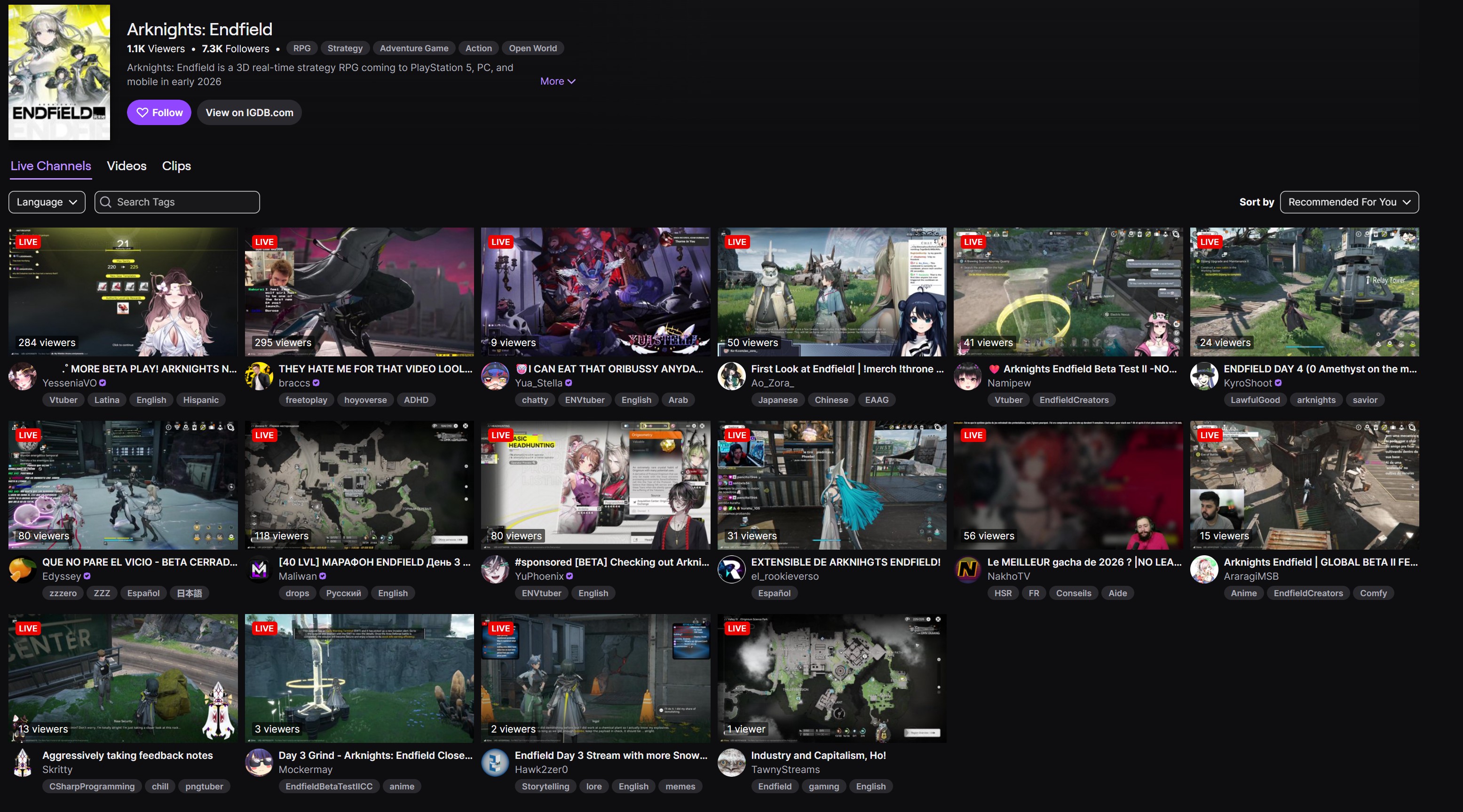Viewport: 1463px width, 812px height.
Task: Click the heart Follow button
Action: [x=158, y=112]
